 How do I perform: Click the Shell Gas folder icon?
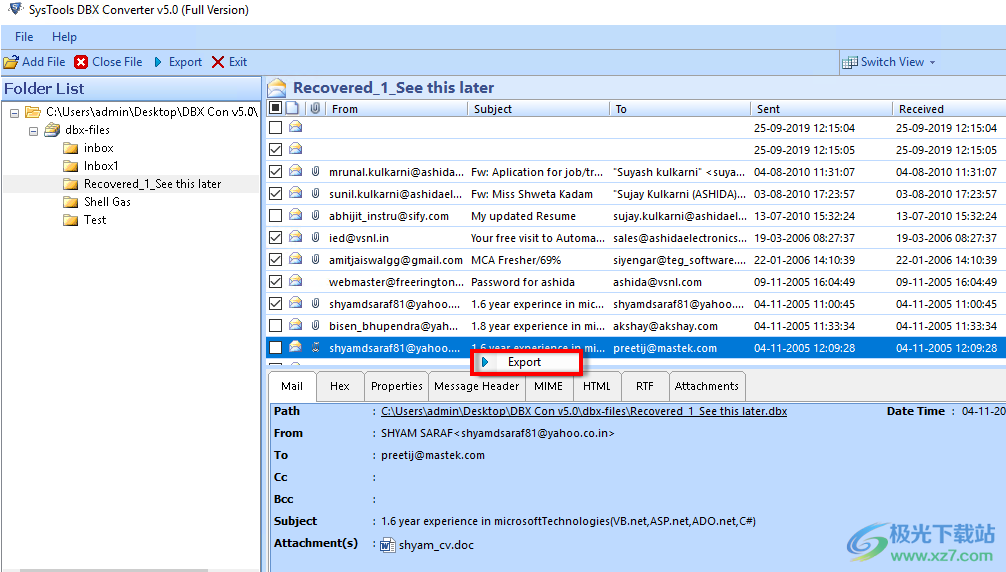click(71, 202)
